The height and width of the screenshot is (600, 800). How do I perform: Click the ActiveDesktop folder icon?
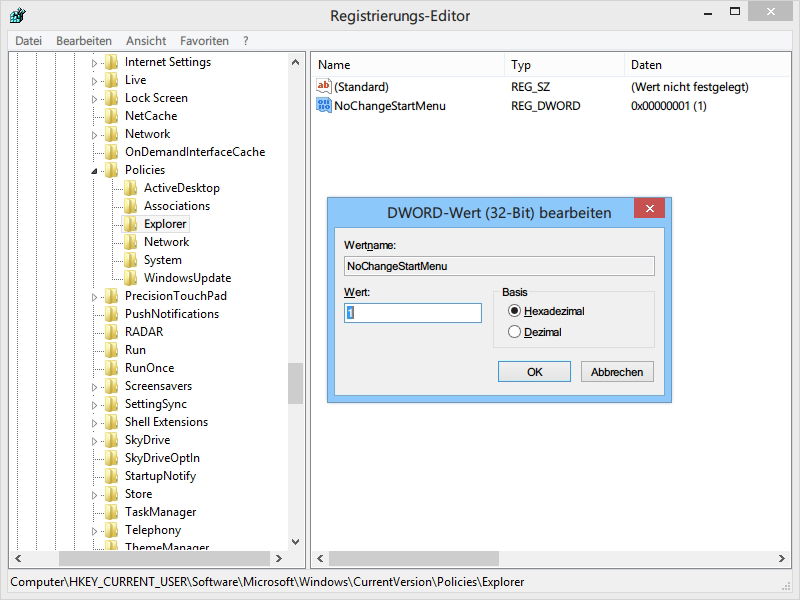tap(131, 188)
